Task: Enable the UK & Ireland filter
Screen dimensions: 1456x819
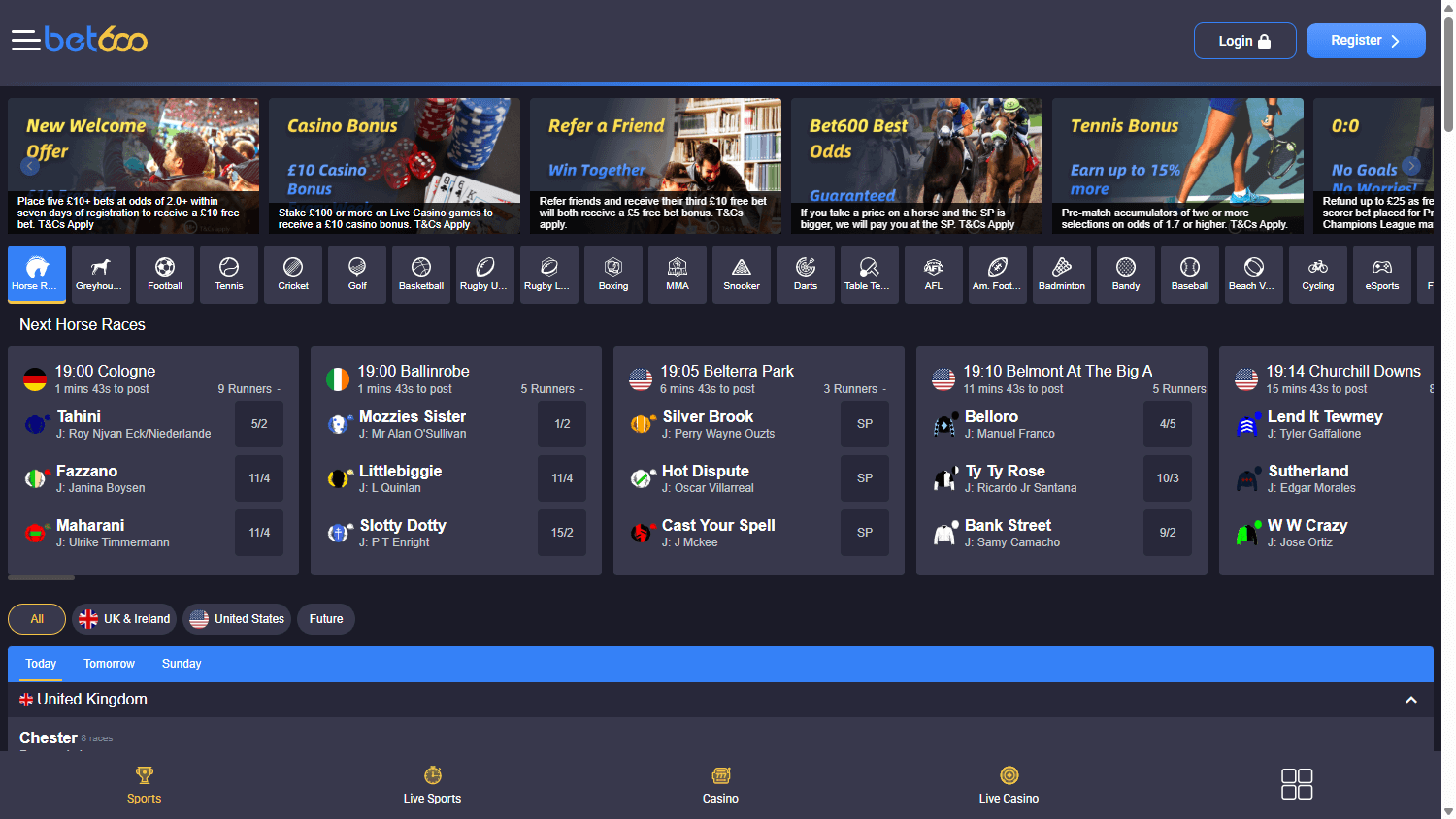Action: pos(123,618)
